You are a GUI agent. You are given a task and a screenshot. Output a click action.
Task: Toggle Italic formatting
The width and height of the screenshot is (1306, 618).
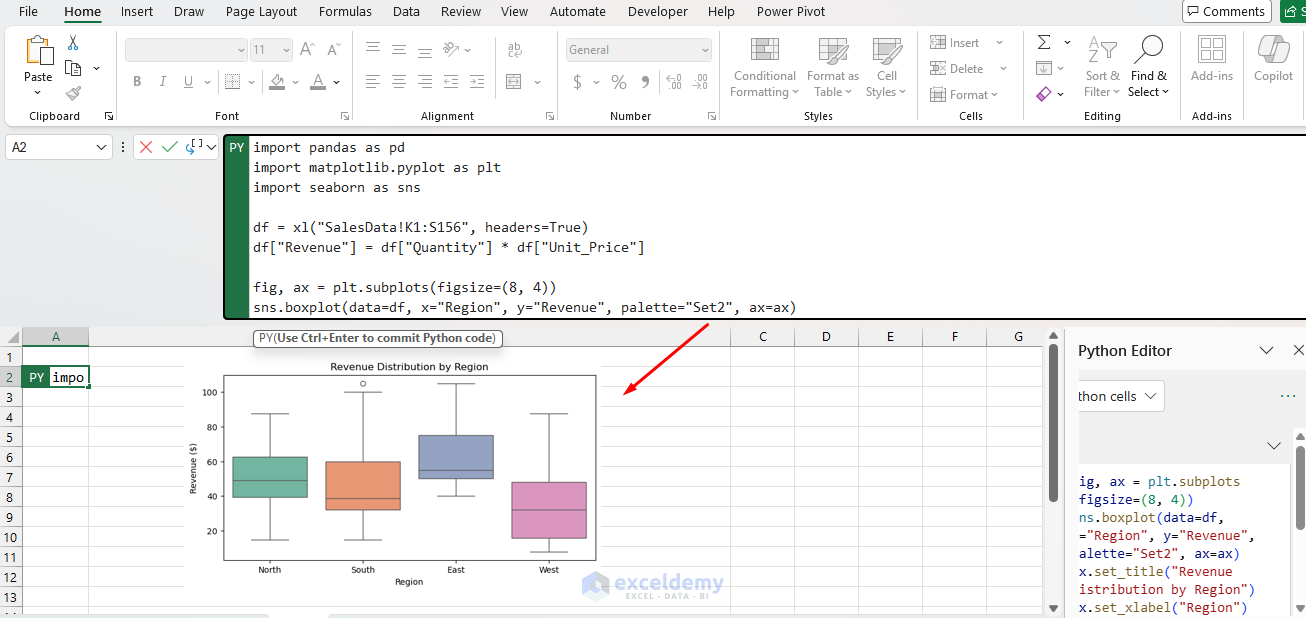[x=164, y=82]
